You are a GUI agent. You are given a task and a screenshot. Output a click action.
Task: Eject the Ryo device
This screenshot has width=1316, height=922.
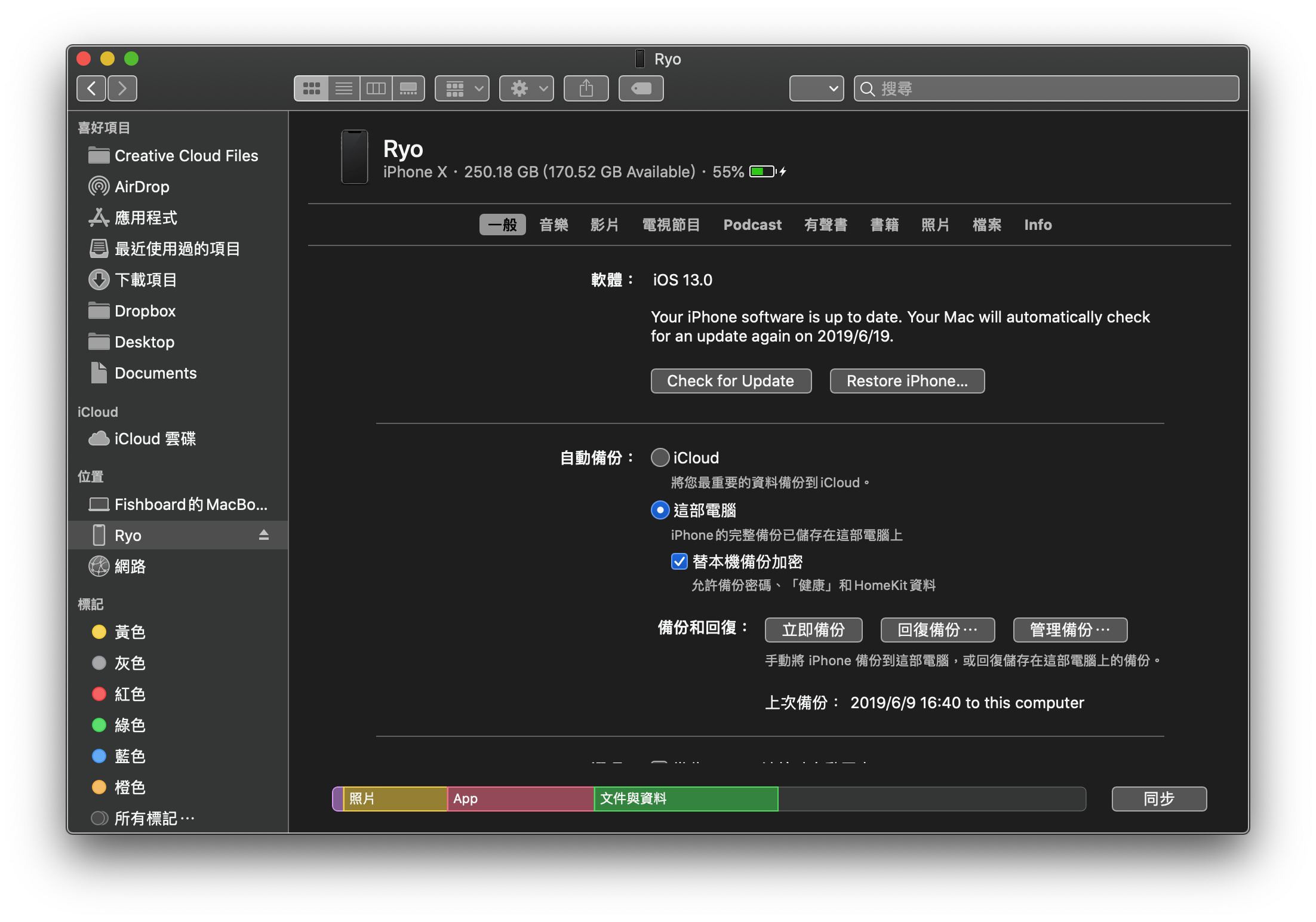264,535
